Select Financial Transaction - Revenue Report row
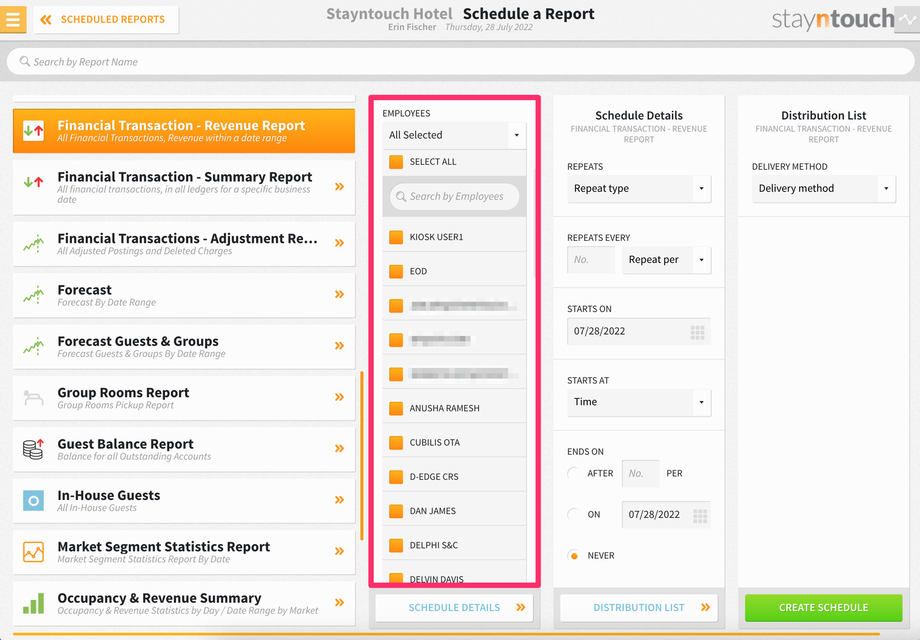Image resolution: width=920 pixels, height=640 pixels. tap(184, 131)
